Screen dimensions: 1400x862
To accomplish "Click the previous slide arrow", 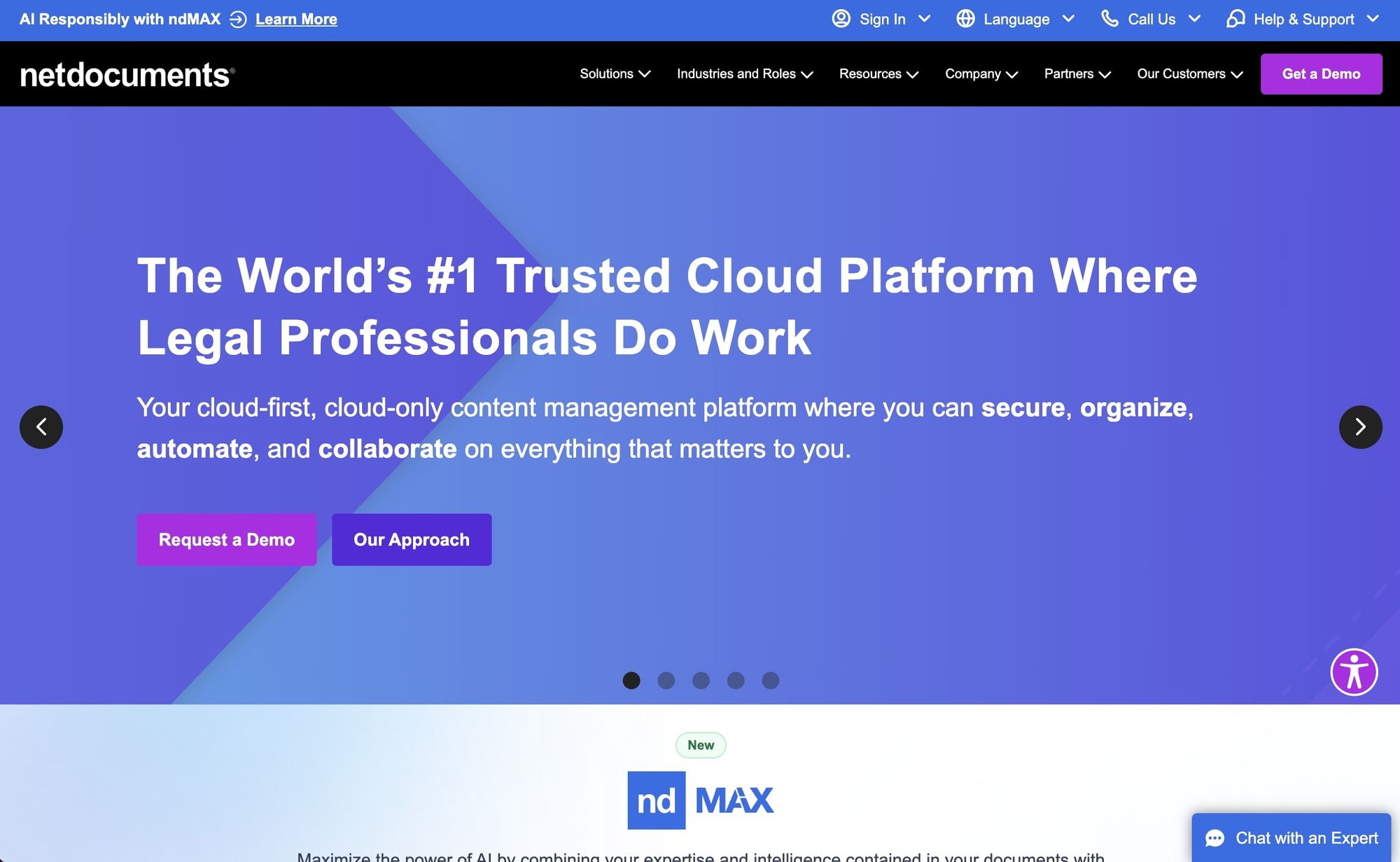I will click(41, 426).
